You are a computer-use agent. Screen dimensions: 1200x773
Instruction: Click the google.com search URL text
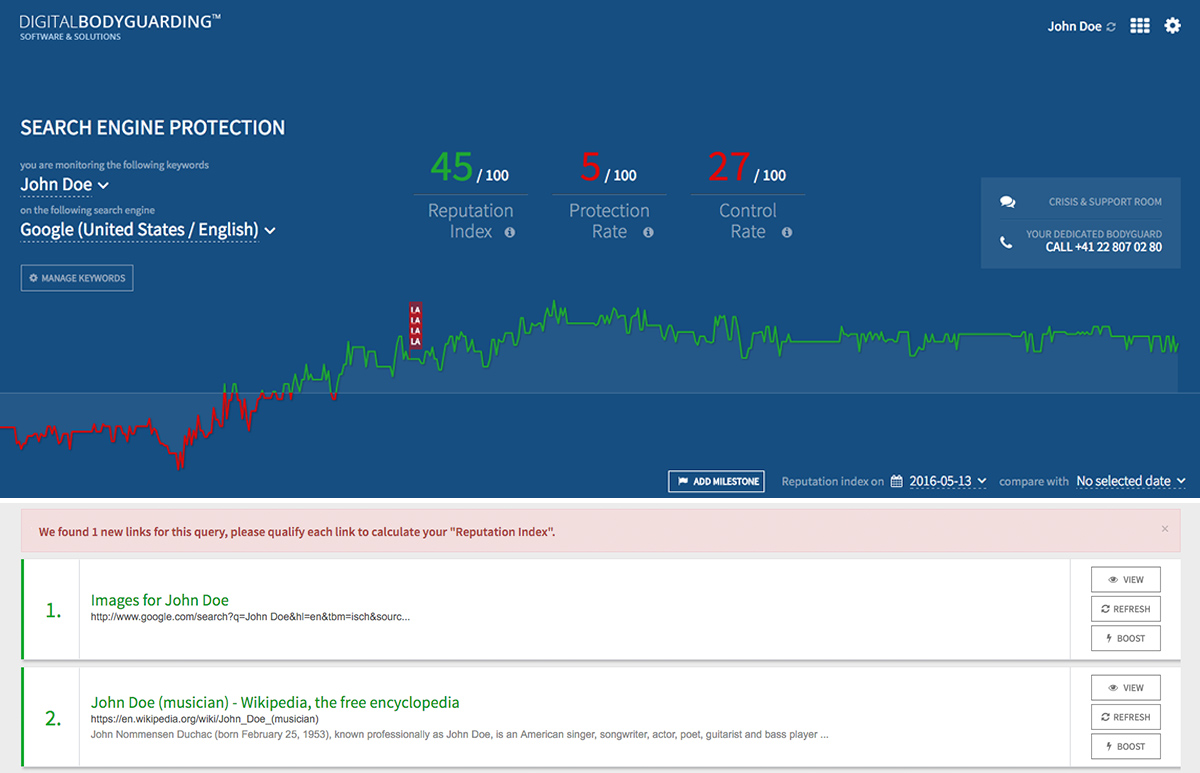click(250, 617)
